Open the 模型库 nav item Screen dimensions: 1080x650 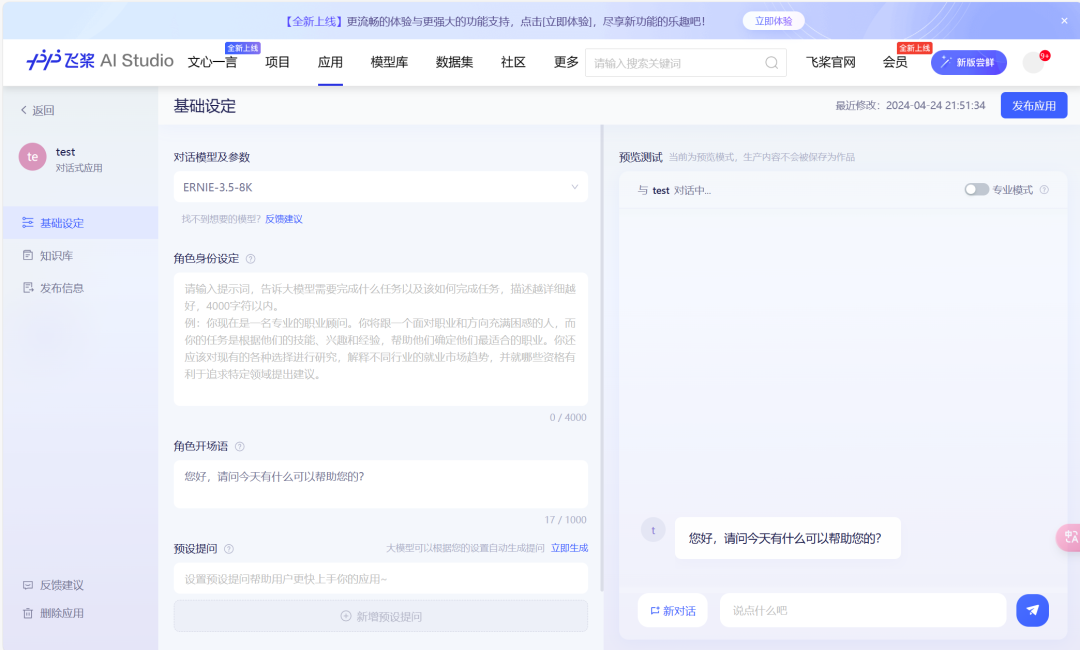click(389, 62)
